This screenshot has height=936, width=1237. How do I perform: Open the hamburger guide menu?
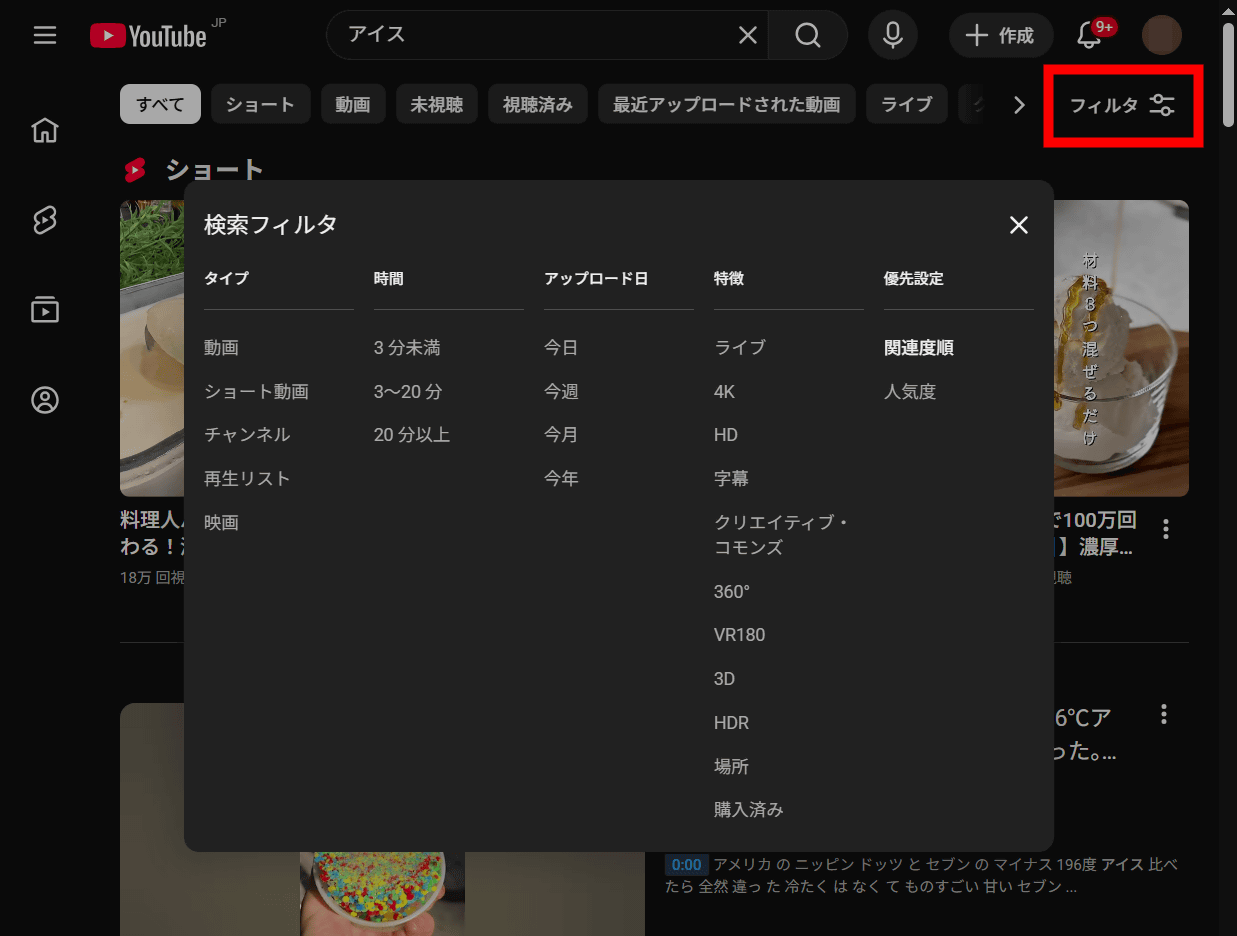click(44, 36)
